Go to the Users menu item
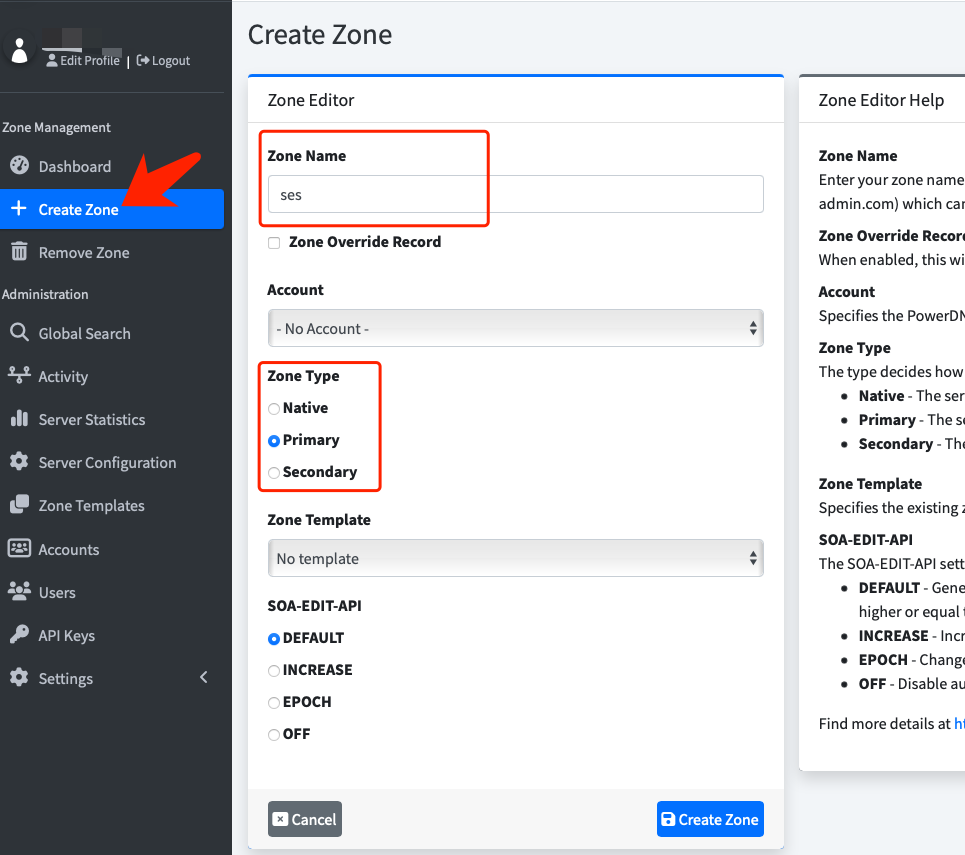This screenshot has height=855, width=965. pos(57,592)
